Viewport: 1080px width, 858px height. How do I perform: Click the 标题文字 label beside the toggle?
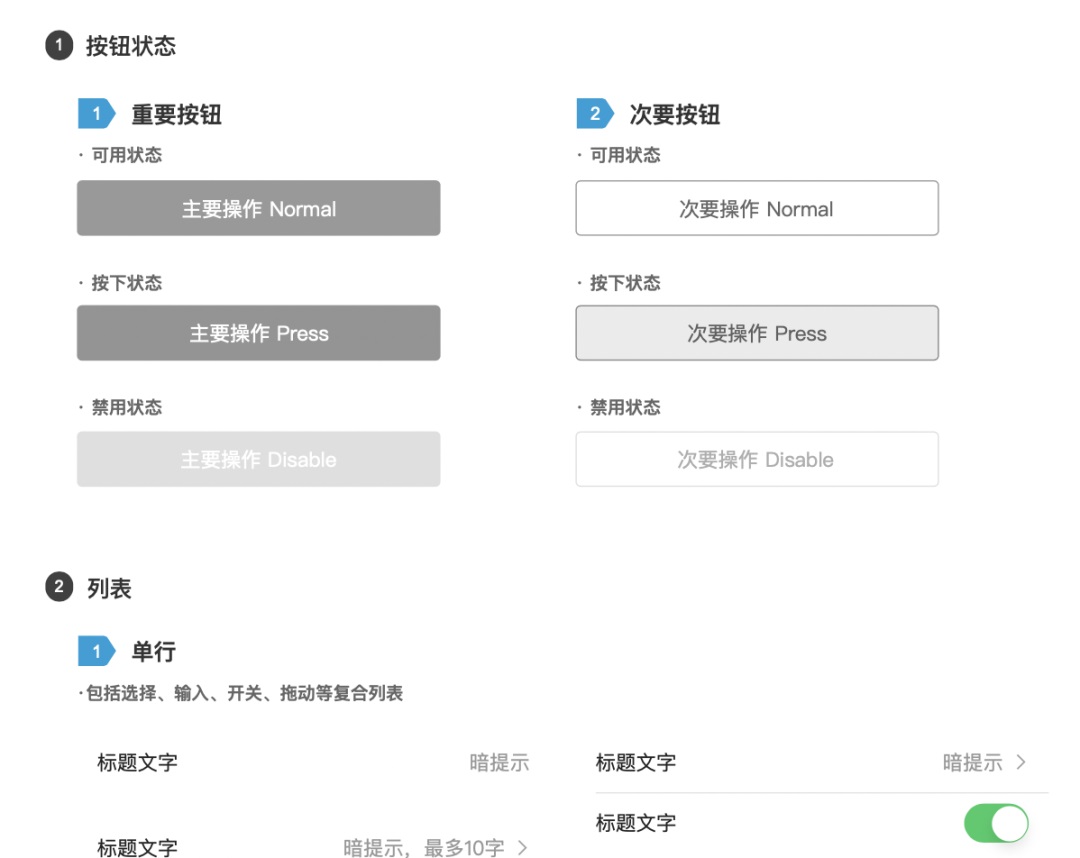click(636, 823)
